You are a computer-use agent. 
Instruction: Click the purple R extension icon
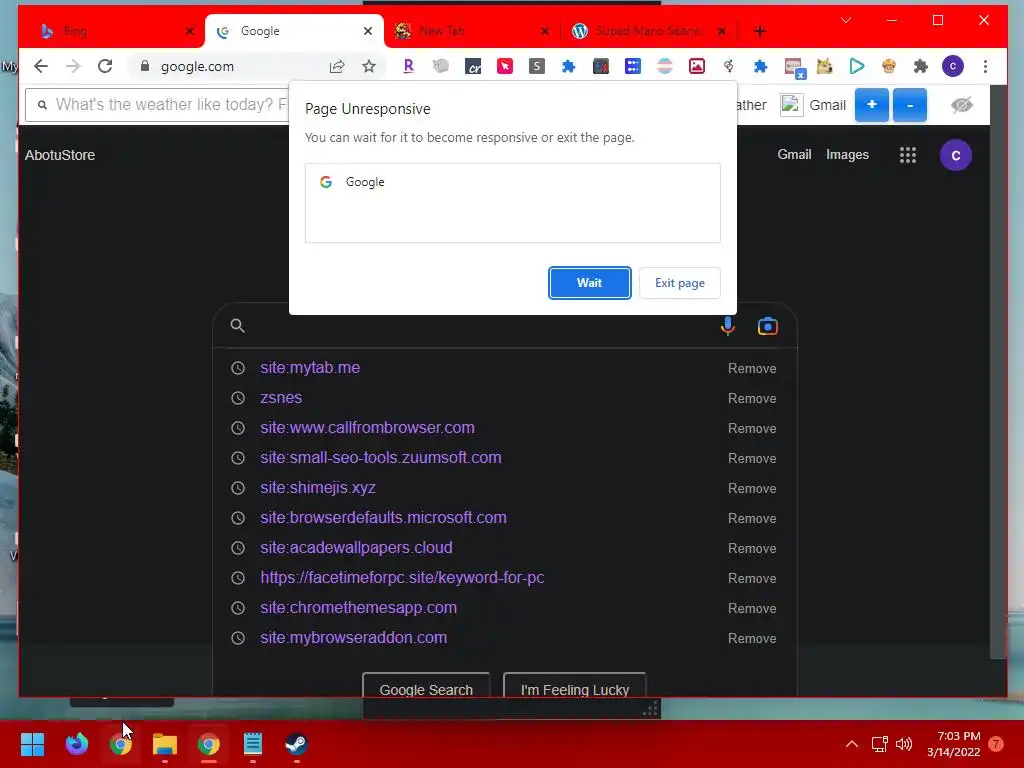coord(409,66)
